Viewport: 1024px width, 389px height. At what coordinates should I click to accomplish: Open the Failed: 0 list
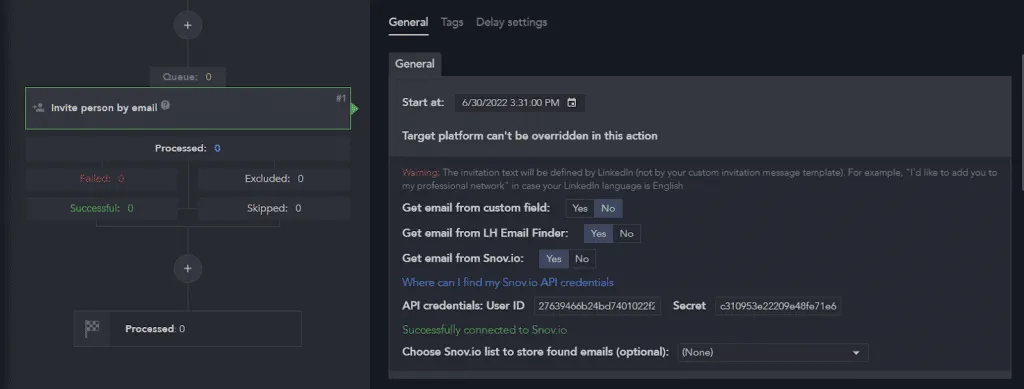tap(102, 178)
